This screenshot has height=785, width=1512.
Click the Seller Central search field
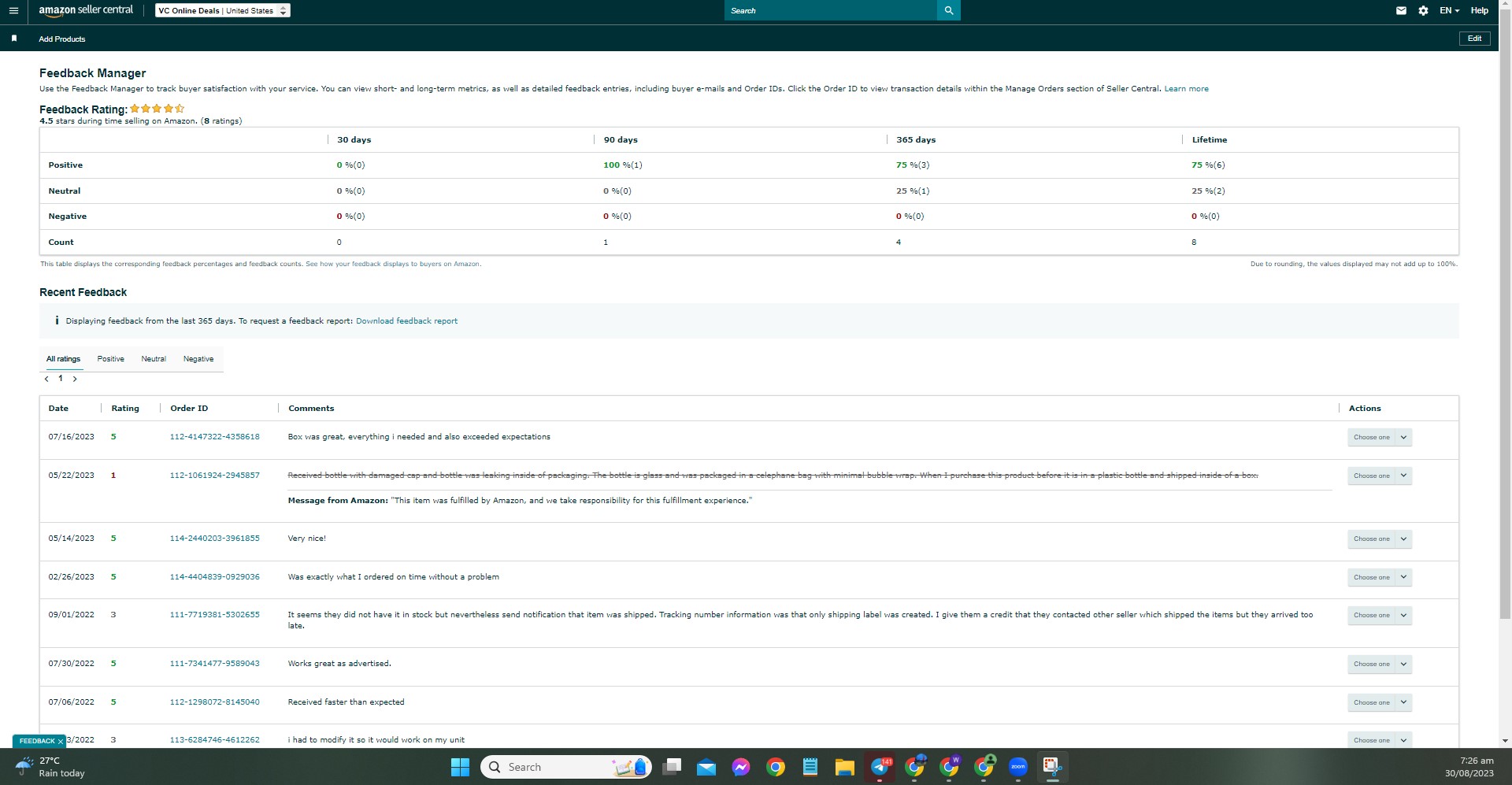coord(830,10)
